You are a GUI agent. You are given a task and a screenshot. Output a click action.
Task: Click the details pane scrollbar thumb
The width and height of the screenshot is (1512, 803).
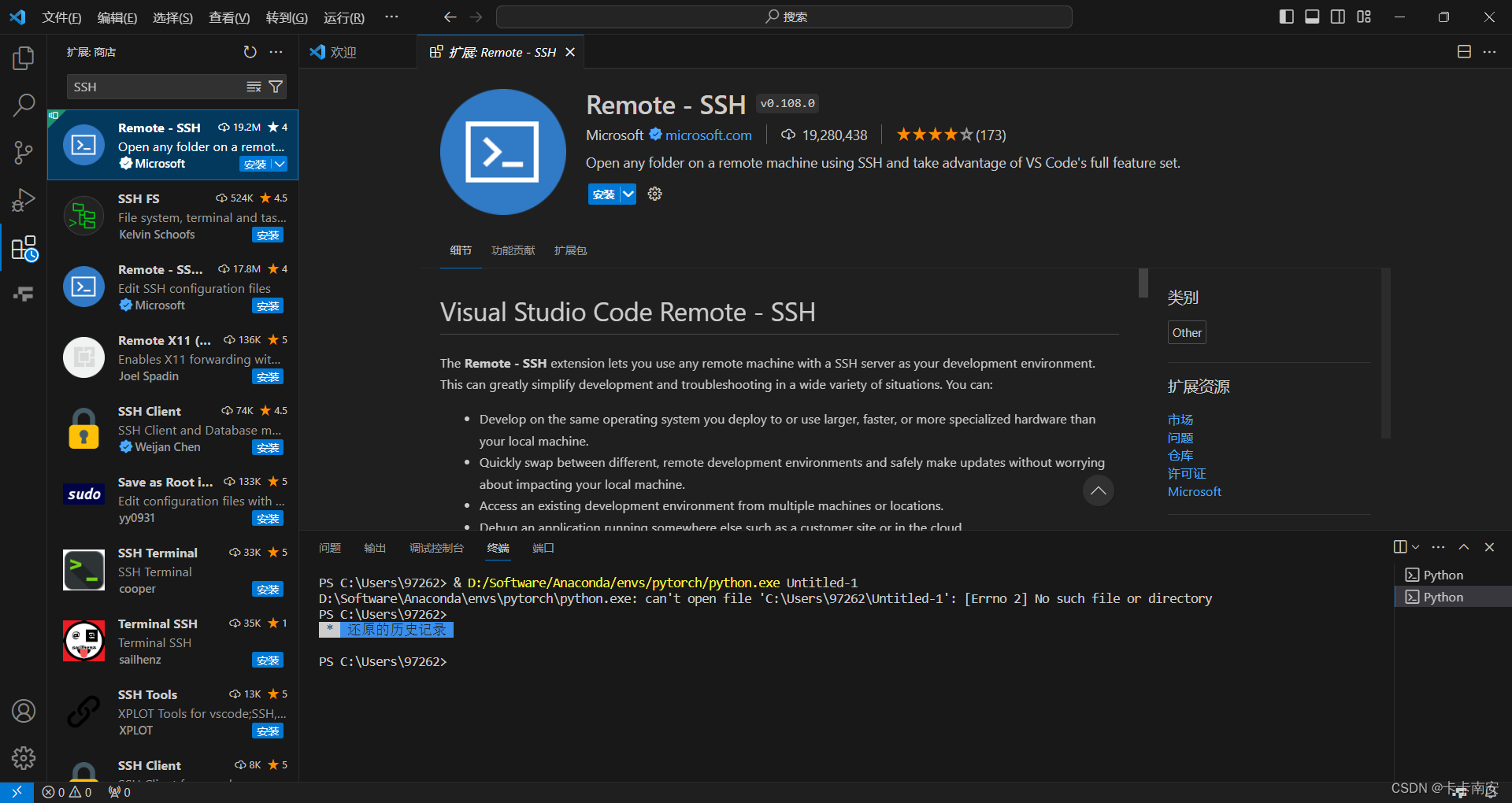1143,283
